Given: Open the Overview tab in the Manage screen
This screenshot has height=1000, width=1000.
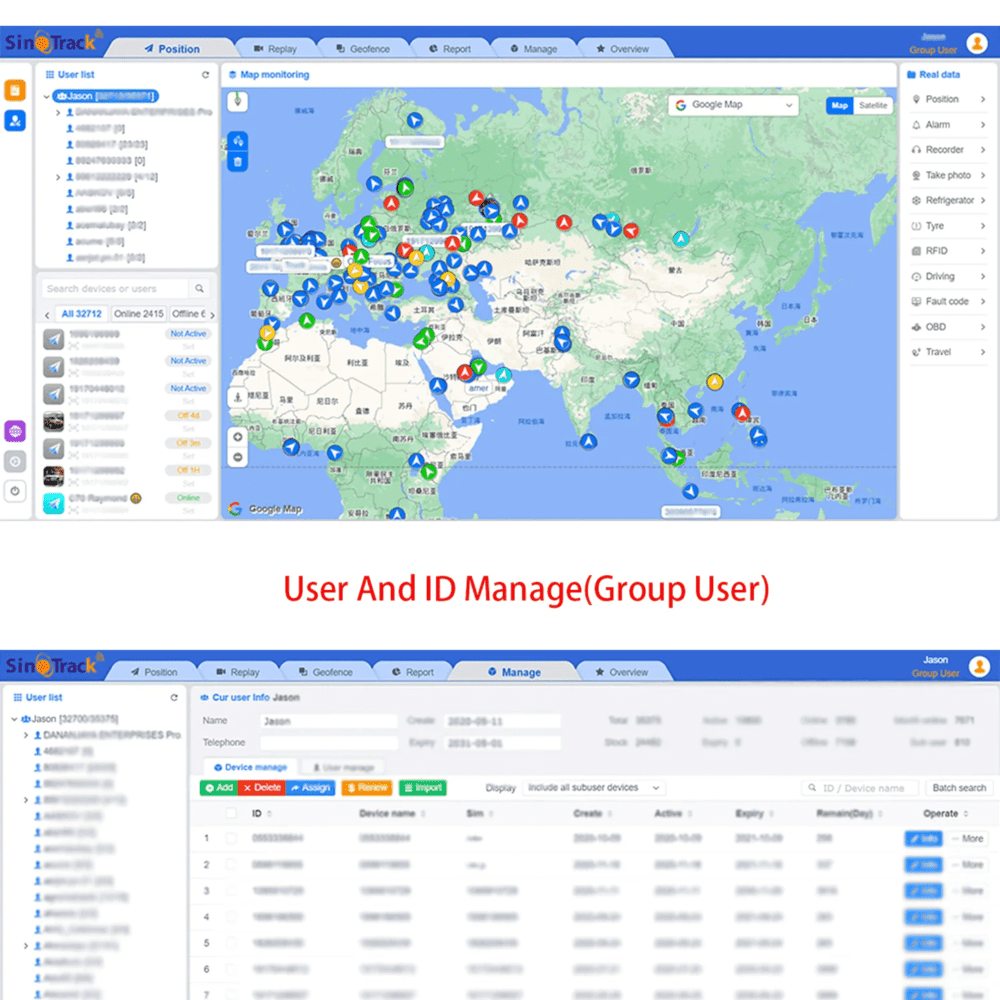Looking at the screenshot, I should pos(622,672).
